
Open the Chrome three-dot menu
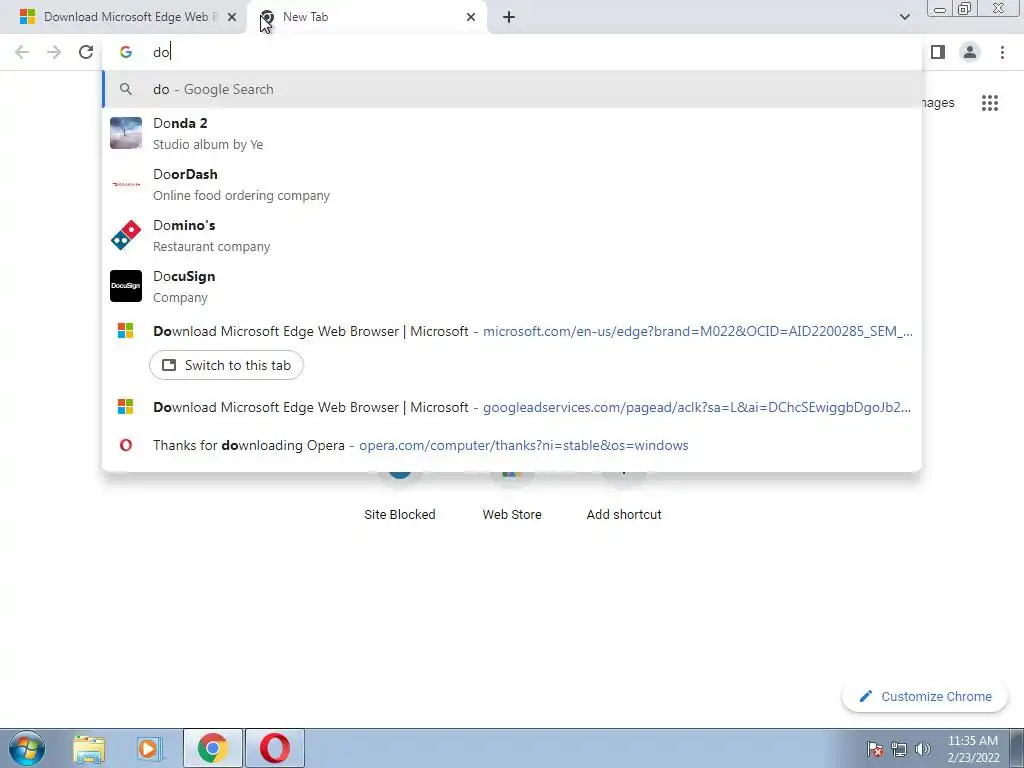[x=1002, y=52]
